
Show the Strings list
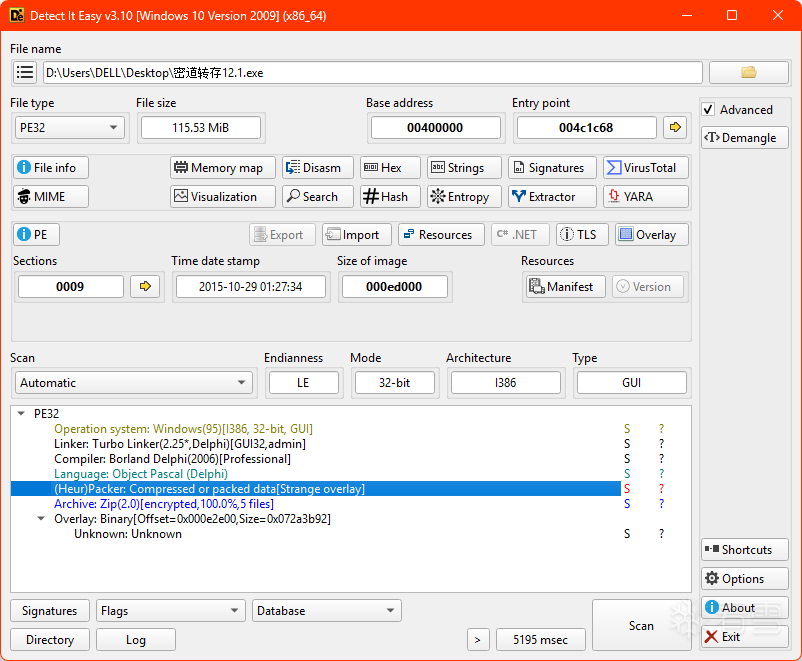tap(464, 168)
